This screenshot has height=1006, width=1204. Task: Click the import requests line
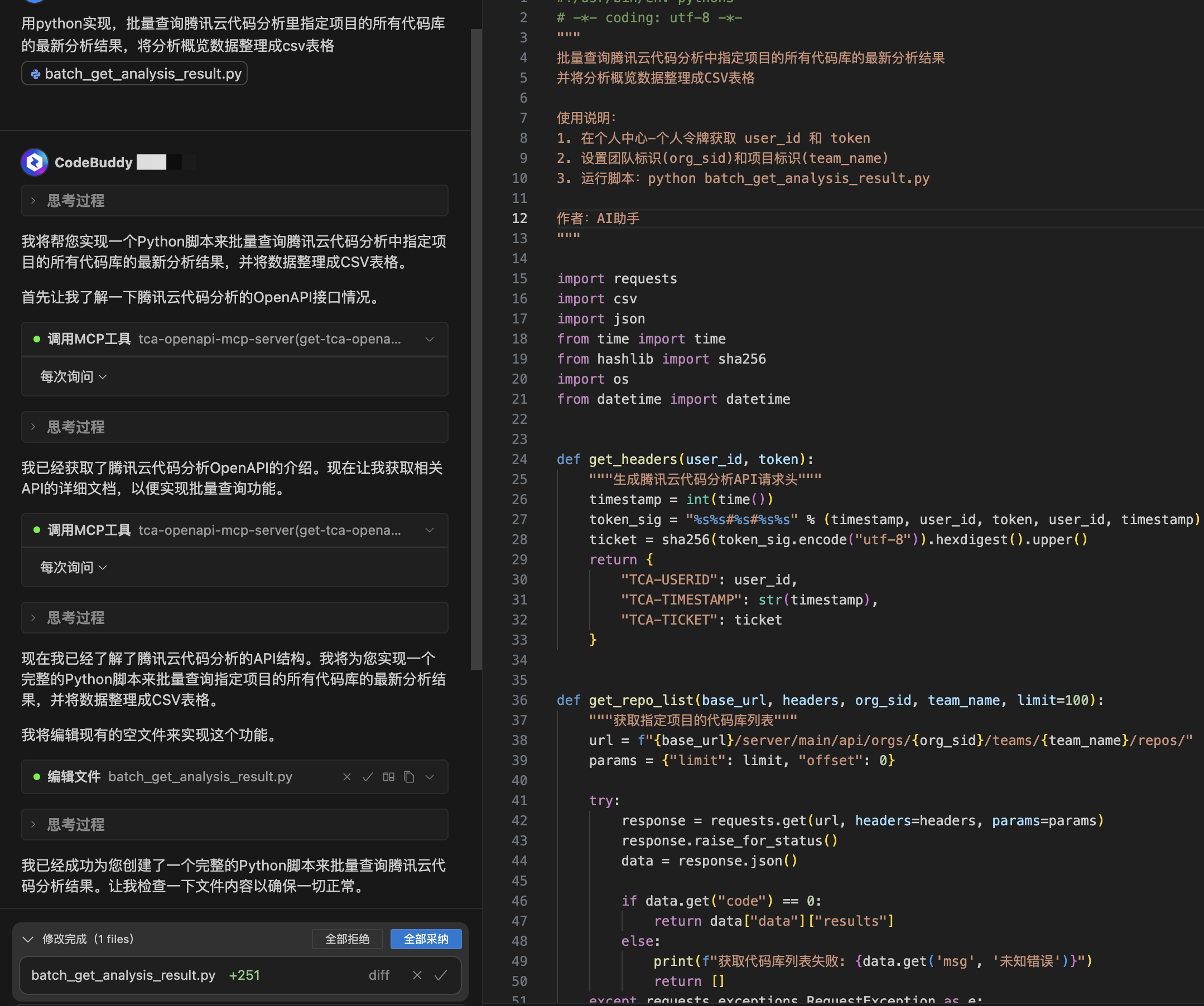point(617,278)
